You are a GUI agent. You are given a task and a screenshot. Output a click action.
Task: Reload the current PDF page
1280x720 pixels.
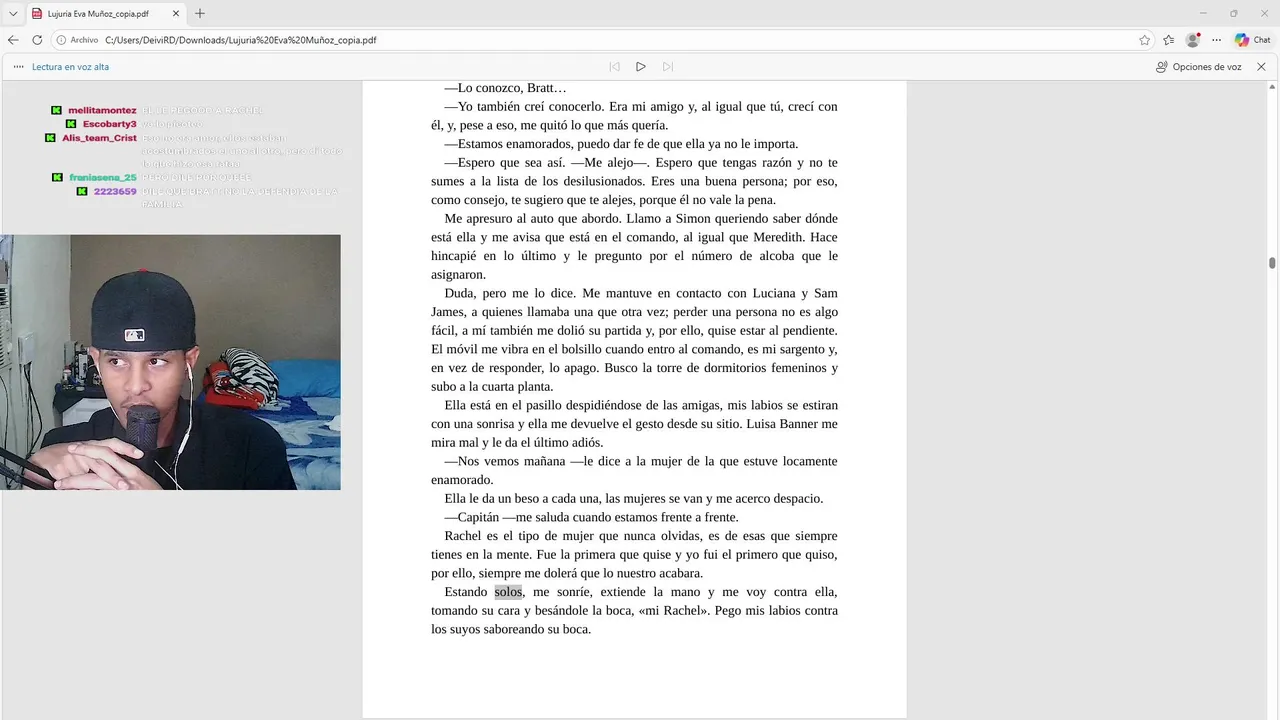[x=37, y=40]
